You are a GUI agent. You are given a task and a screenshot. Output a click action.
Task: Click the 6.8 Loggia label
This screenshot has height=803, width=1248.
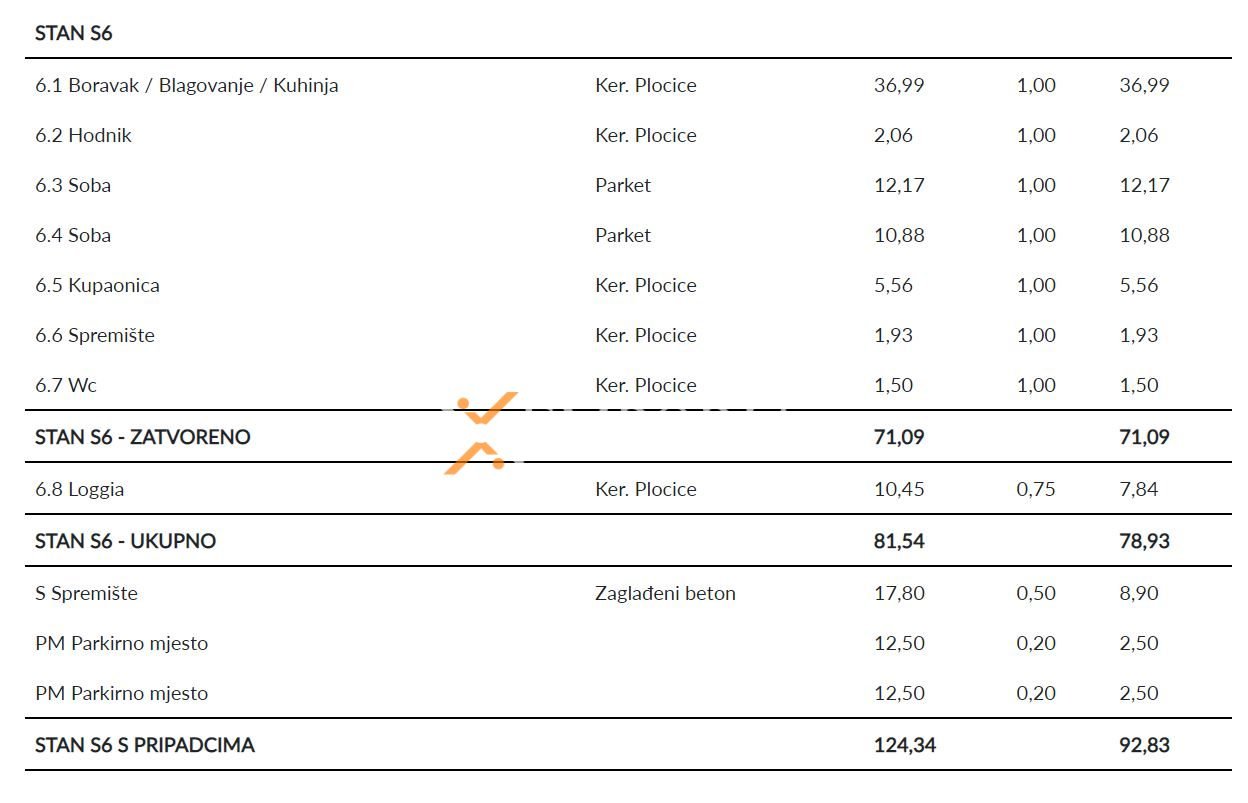(80, 489)
